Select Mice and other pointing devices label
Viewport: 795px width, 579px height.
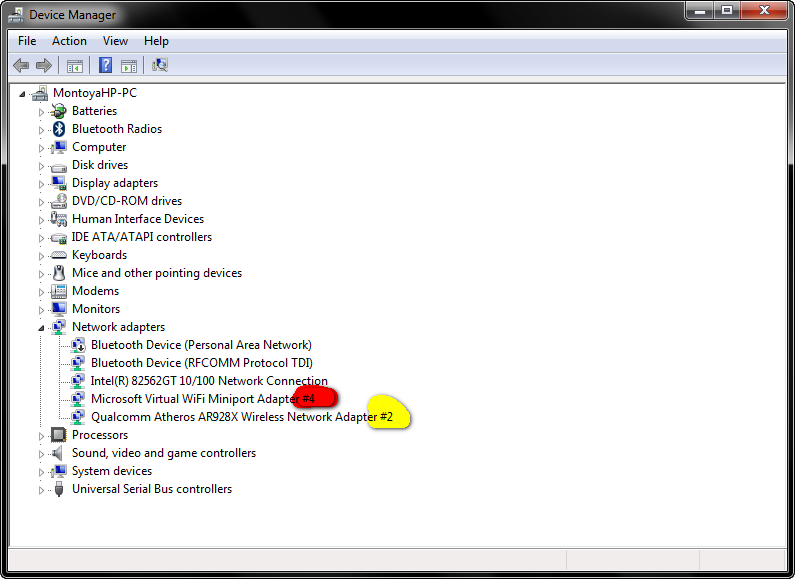[x=157, y=273]
